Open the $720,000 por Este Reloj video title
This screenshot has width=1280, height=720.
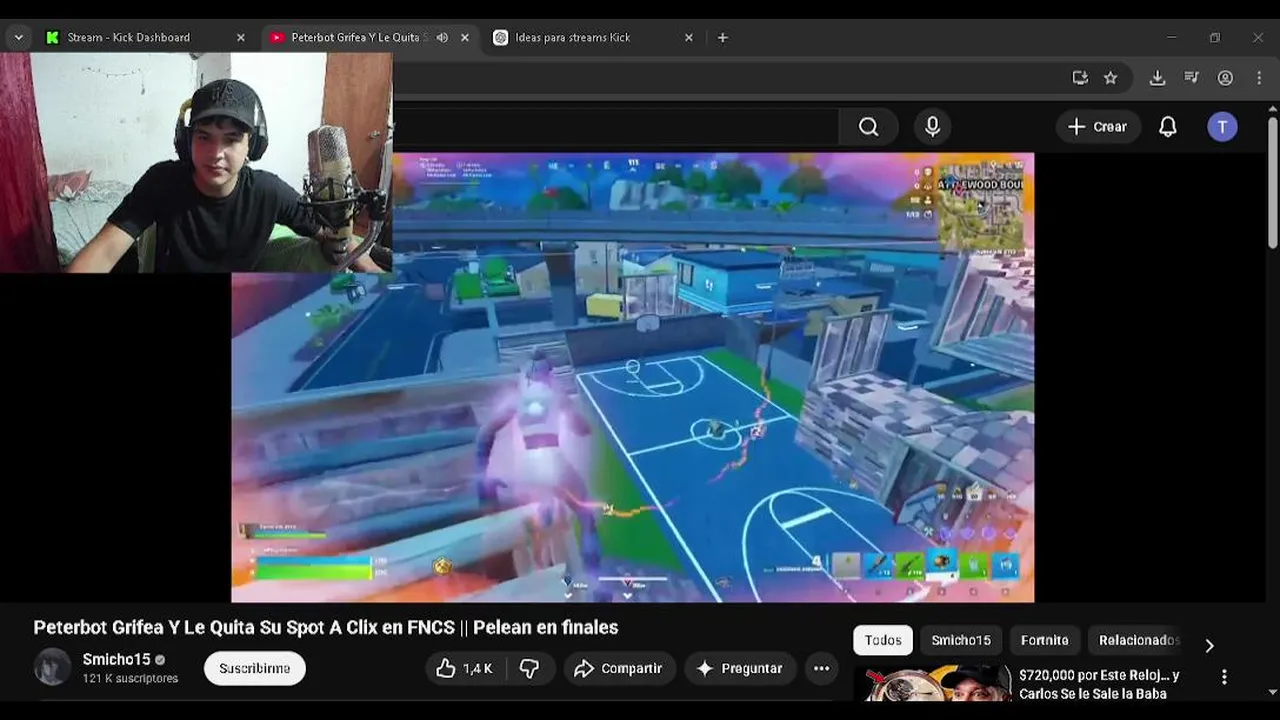1099,684
